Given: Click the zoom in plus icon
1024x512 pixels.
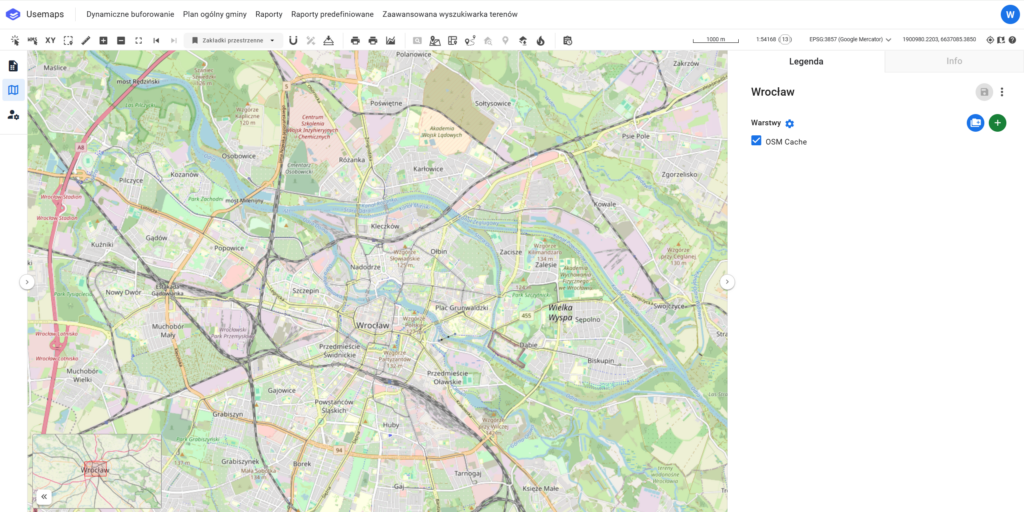Looking at the screenshot, I should 103,40.
